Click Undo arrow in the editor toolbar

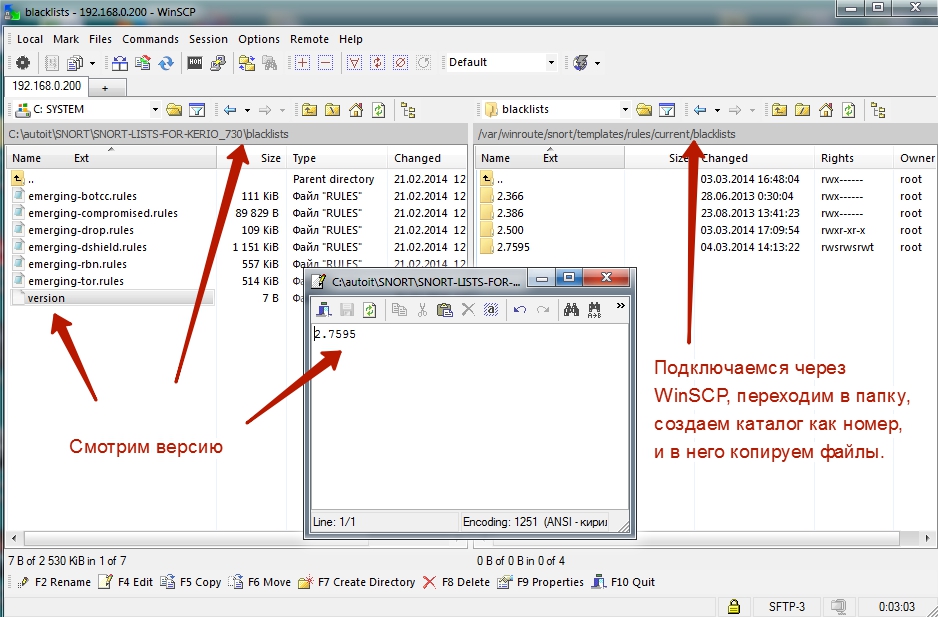pos(519,310)
